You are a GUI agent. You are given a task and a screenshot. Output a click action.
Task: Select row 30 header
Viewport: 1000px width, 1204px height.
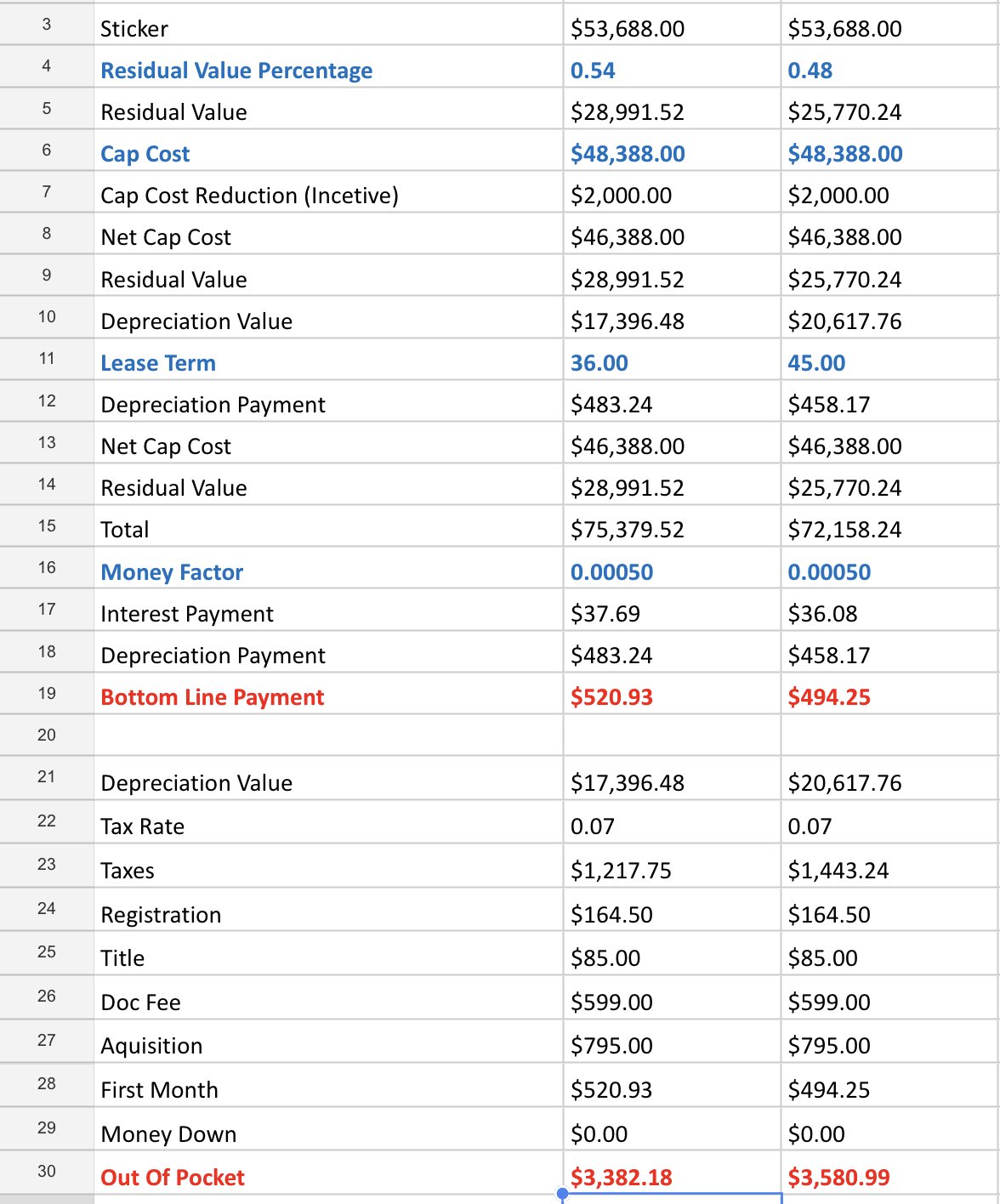[x=47, y=1173]
